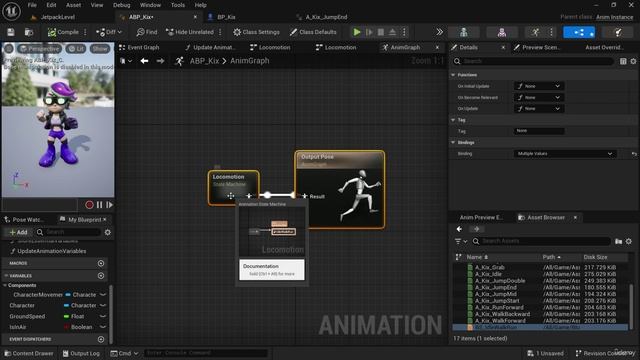
Task: Open My Blueprint settings gear
Action: (x=108, y=232)
